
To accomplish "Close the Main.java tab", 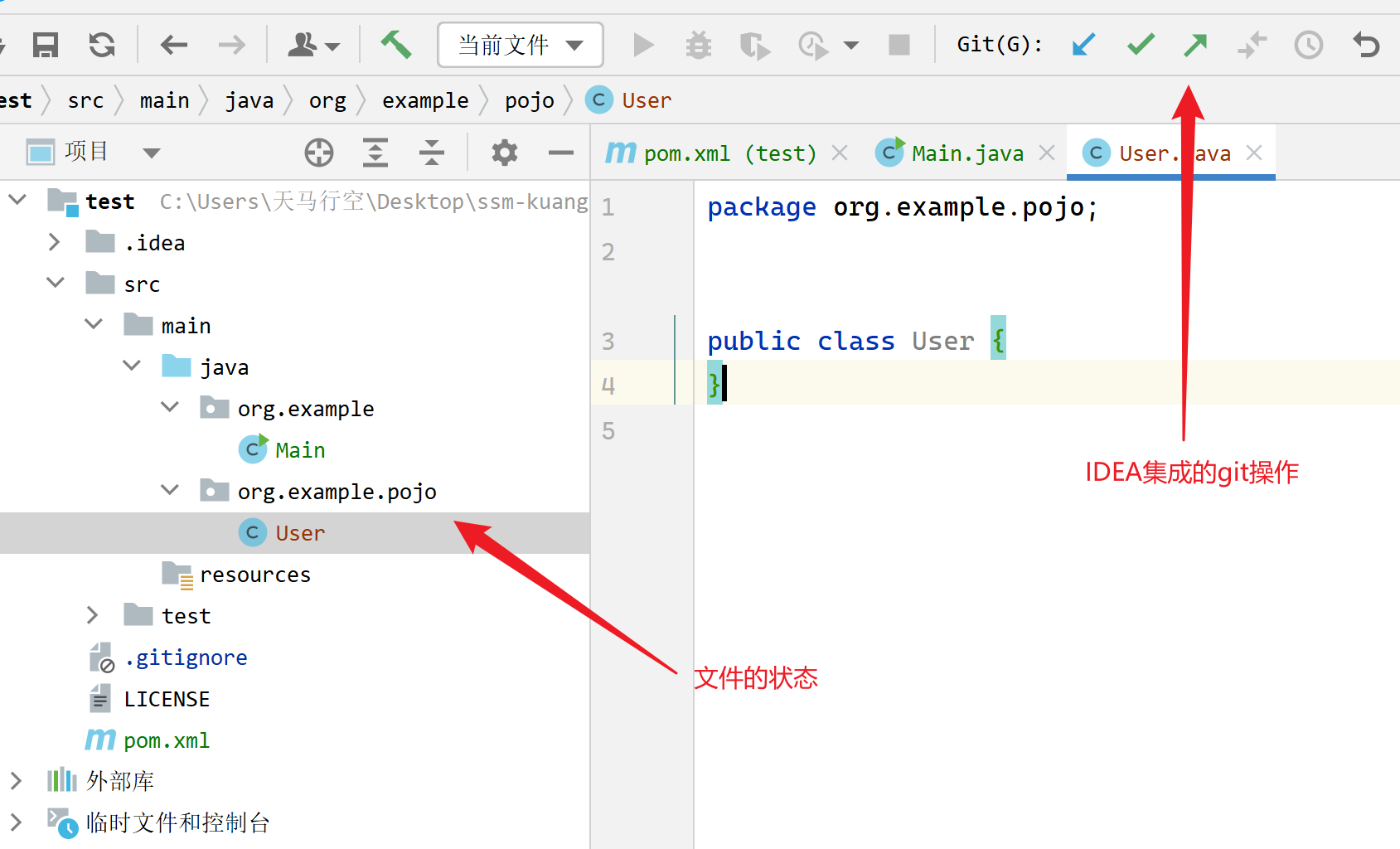I will [1047, 153].
